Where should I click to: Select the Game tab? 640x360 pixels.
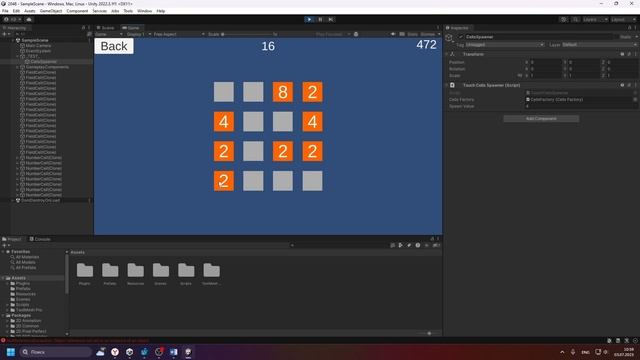[131, 28]
